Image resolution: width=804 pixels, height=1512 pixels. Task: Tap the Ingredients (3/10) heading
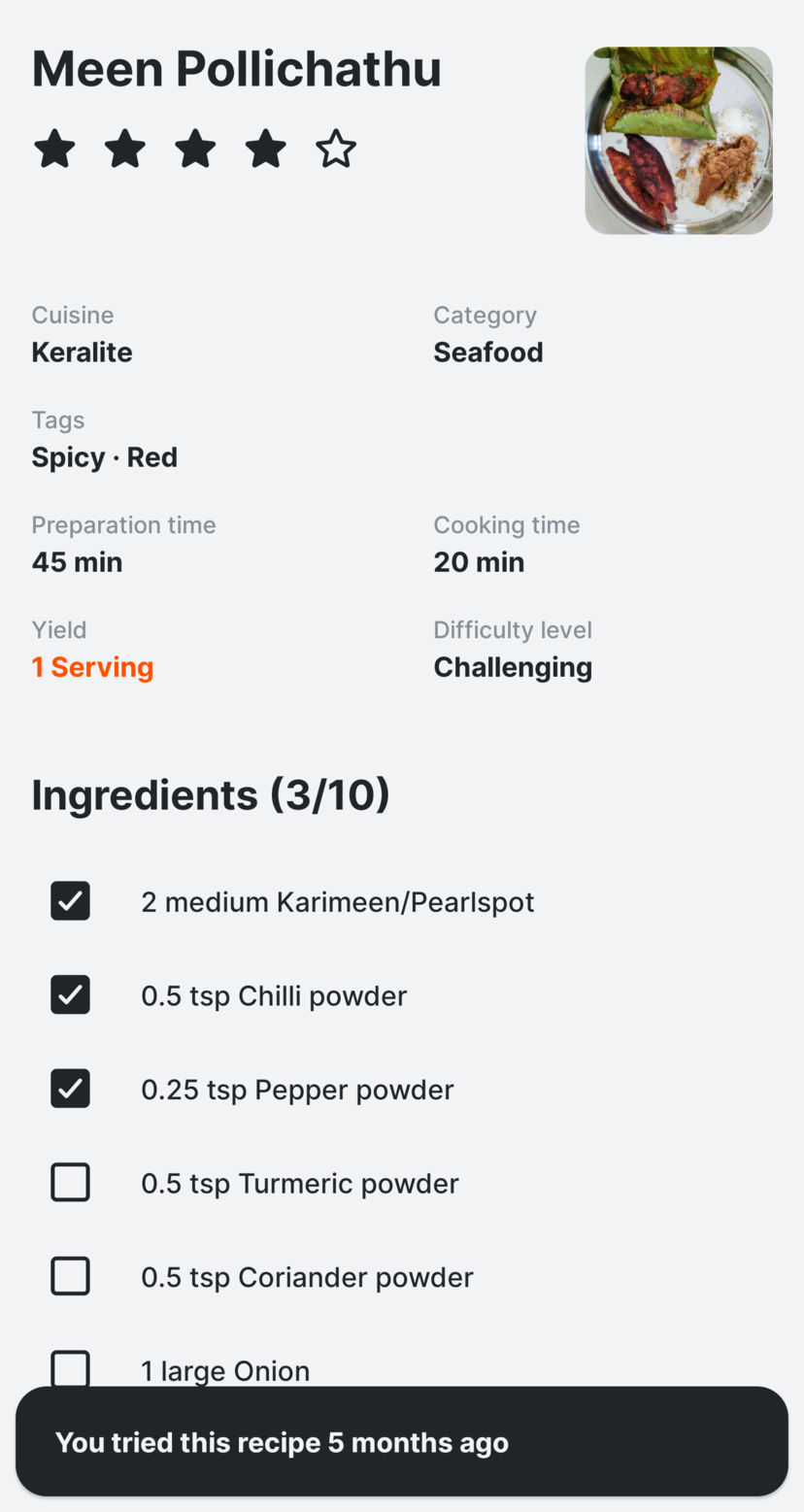pyautogui.click(x=211, y=794)
